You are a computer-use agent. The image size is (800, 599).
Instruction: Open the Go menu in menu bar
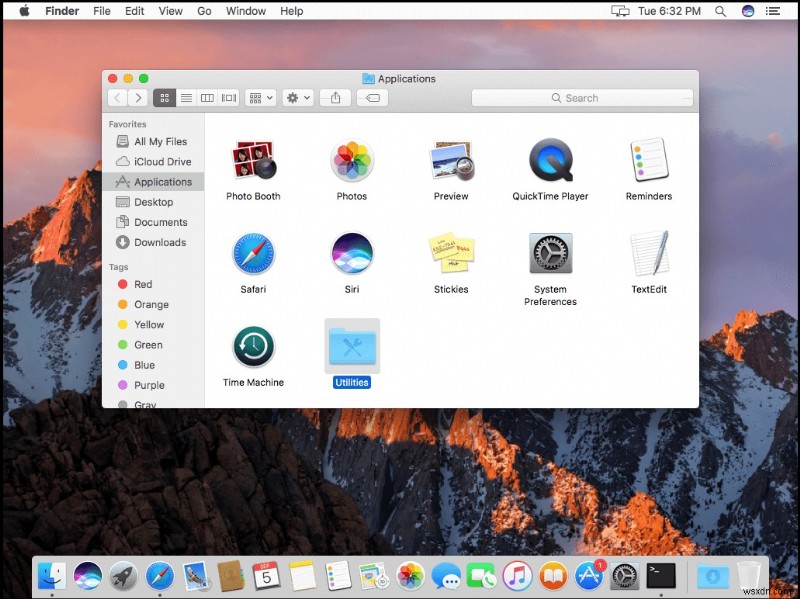point(204,11)
